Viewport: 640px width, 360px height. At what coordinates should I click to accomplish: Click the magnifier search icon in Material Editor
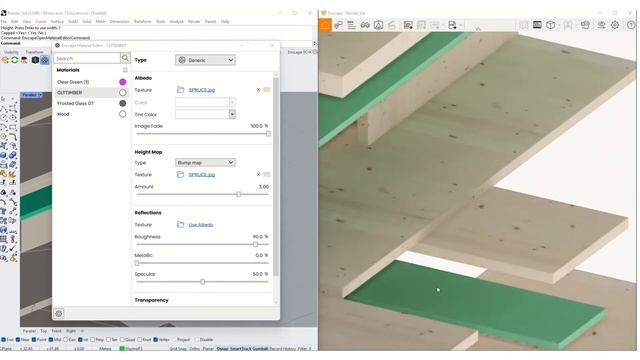click(125, 58)
